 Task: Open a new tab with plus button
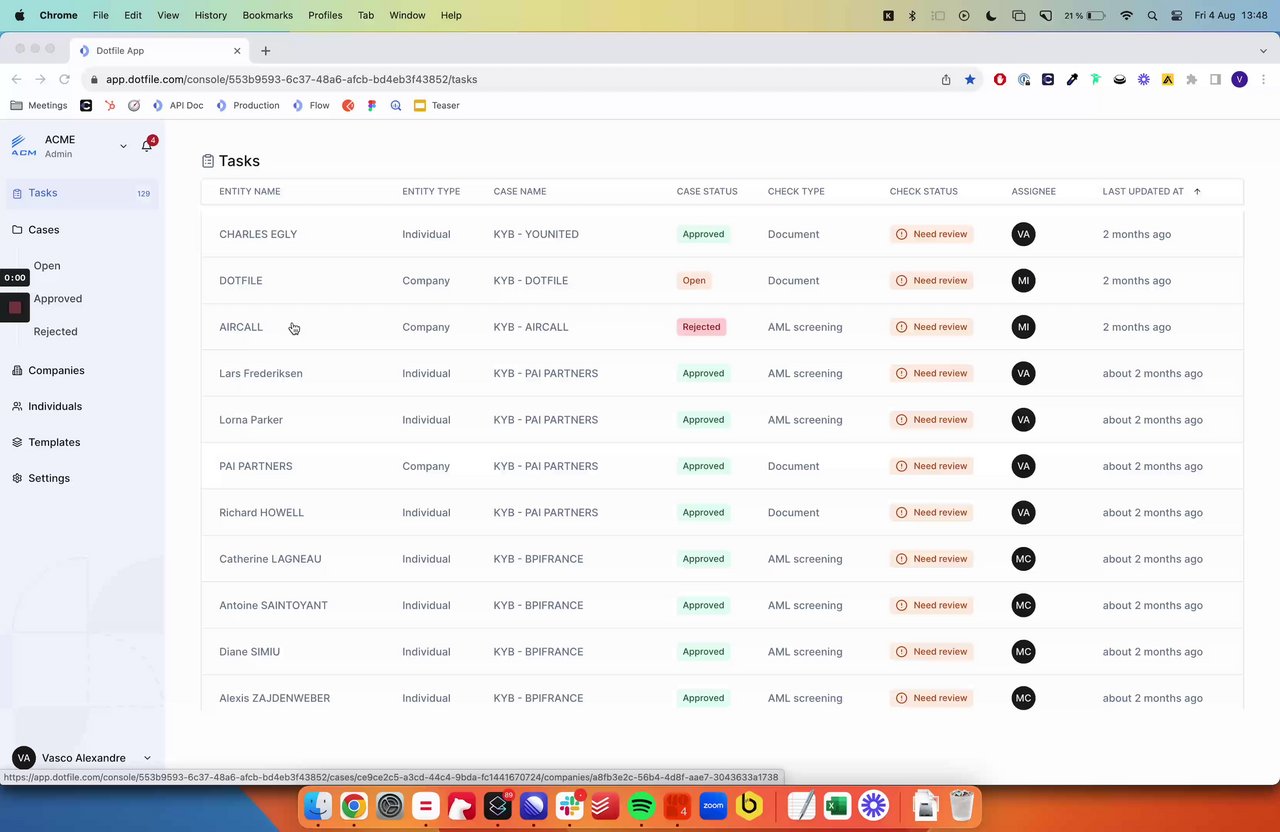[265, 51]
